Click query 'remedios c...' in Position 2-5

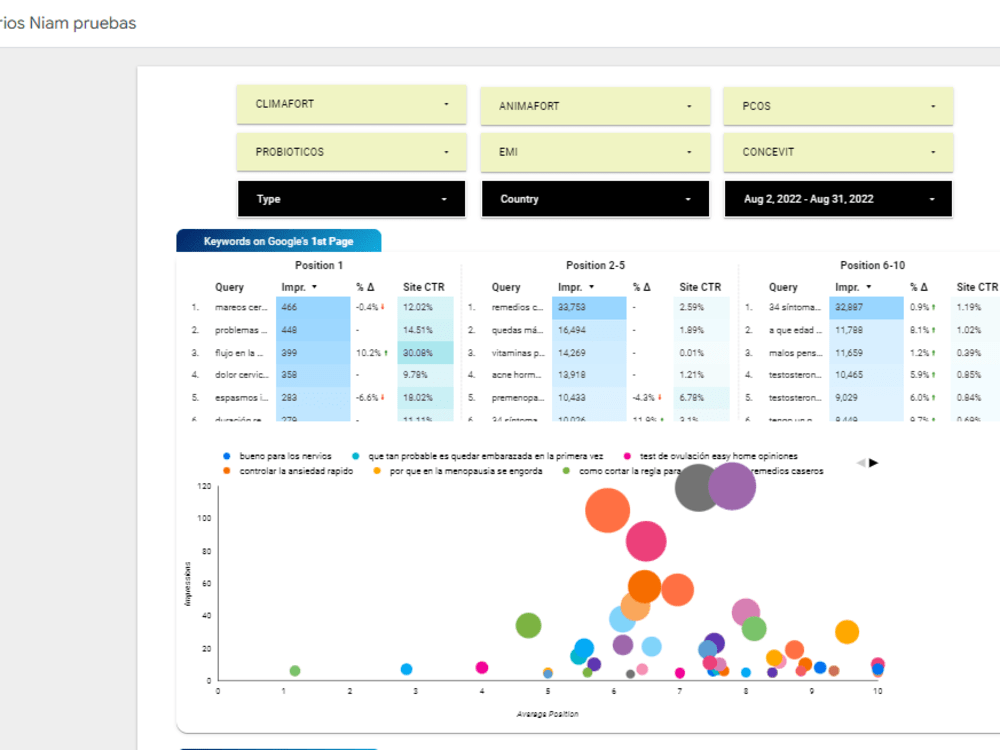pos(517,307)
